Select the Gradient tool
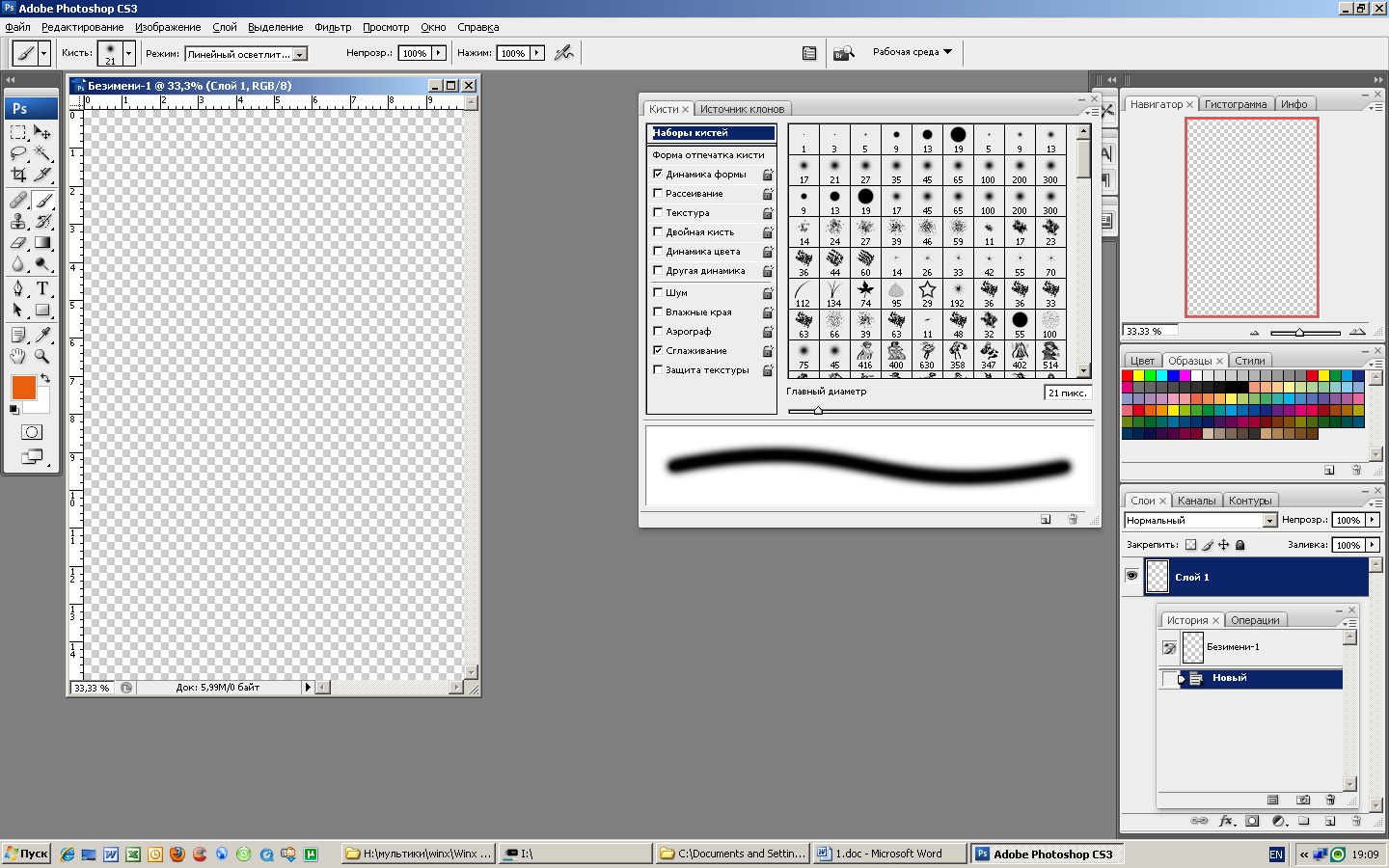The width and height of the screenshot is (1389, 868). 42,243
